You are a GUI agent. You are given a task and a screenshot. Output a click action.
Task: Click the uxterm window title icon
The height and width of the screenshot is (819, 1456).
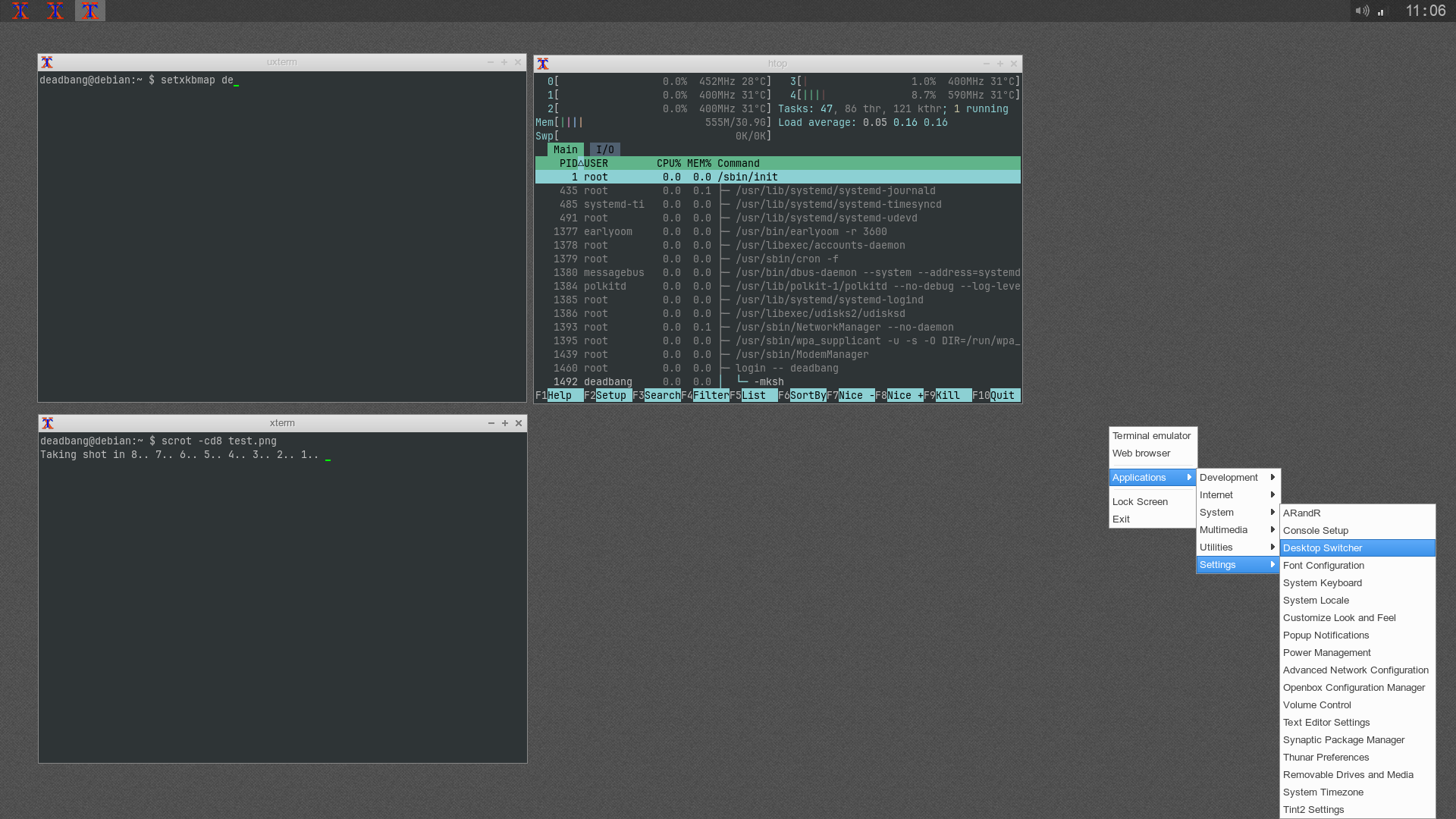[47, 62]
